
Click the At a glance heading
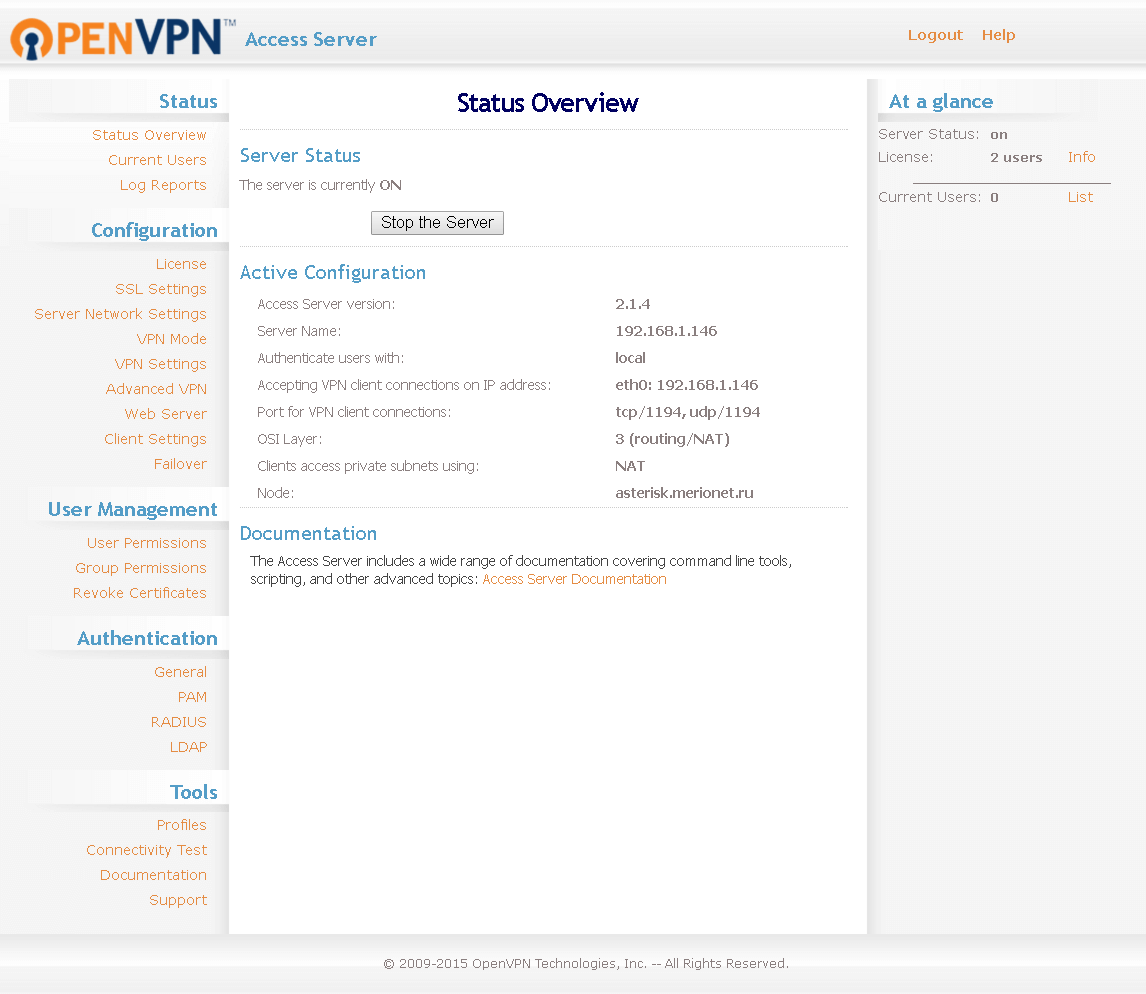pos(941,102)
